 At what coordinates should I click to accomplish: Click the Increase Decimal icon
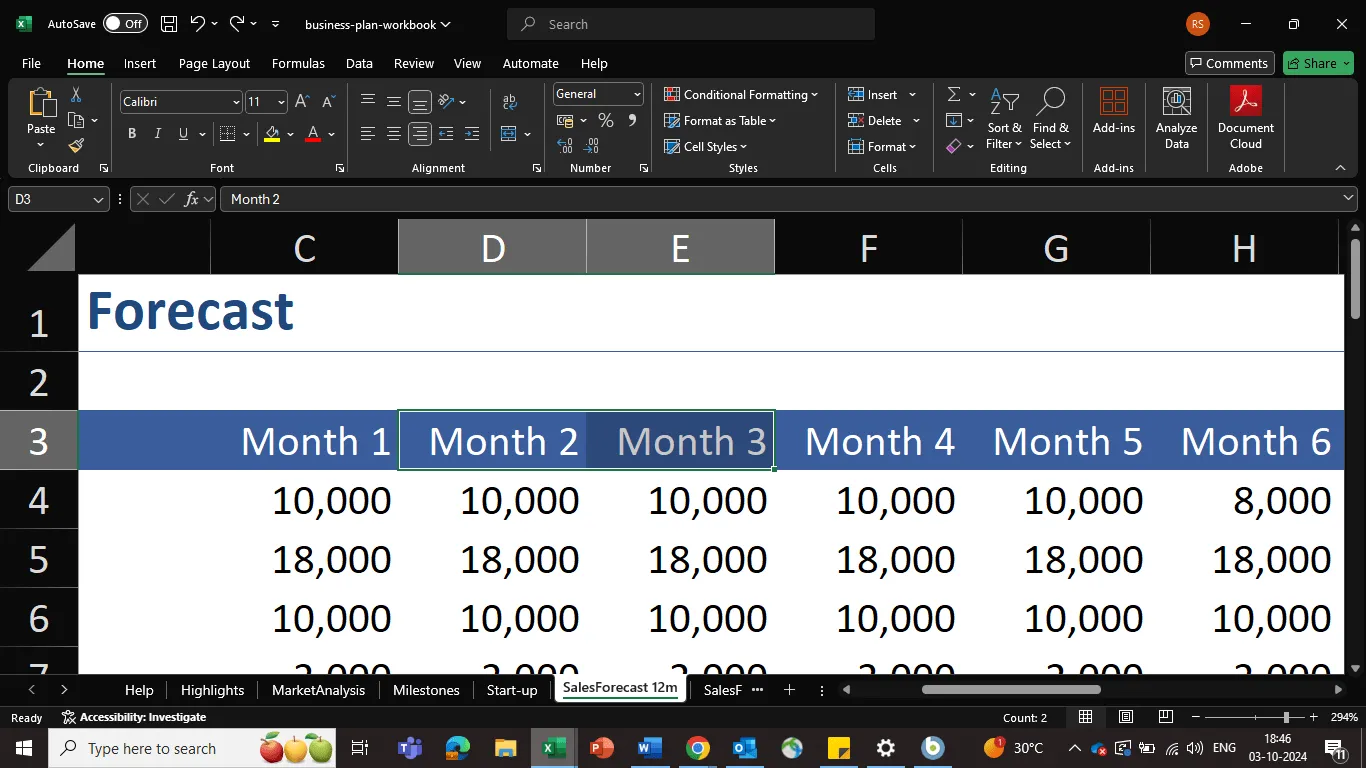pos(565,147)
